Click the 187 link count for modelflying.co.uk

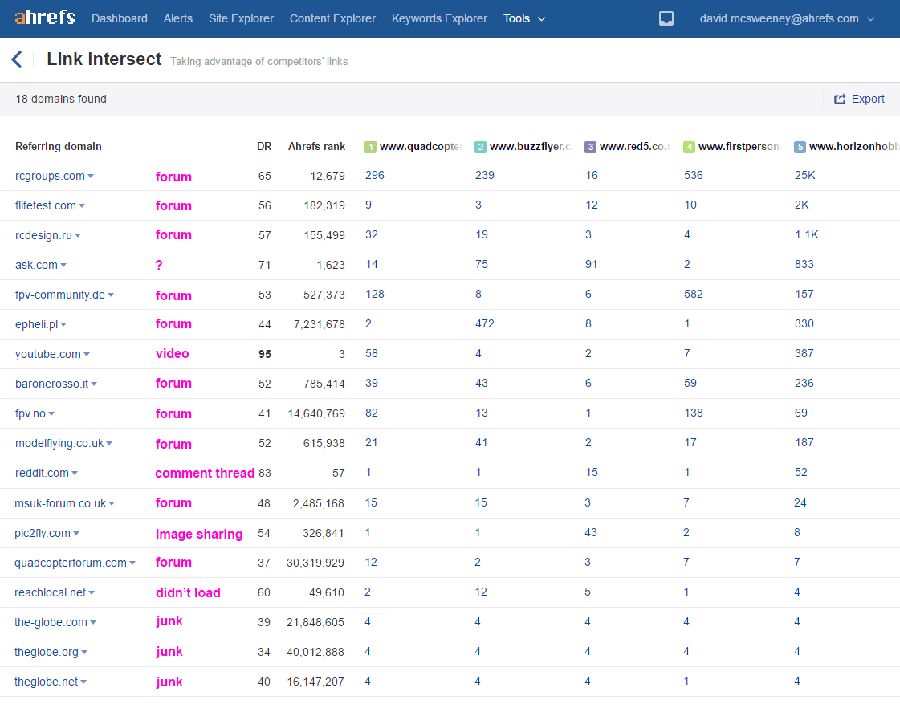804,442
